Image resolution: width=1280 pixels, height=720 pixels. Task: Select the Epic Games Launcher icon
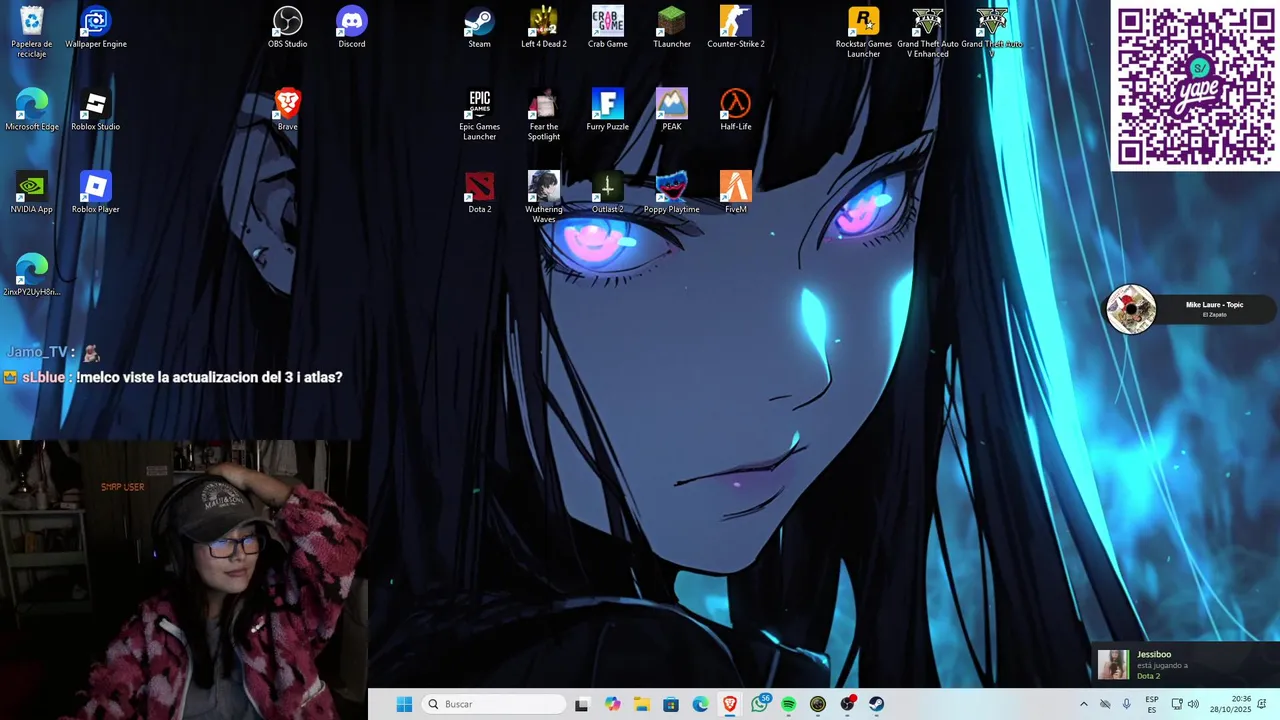coord(480,115)
